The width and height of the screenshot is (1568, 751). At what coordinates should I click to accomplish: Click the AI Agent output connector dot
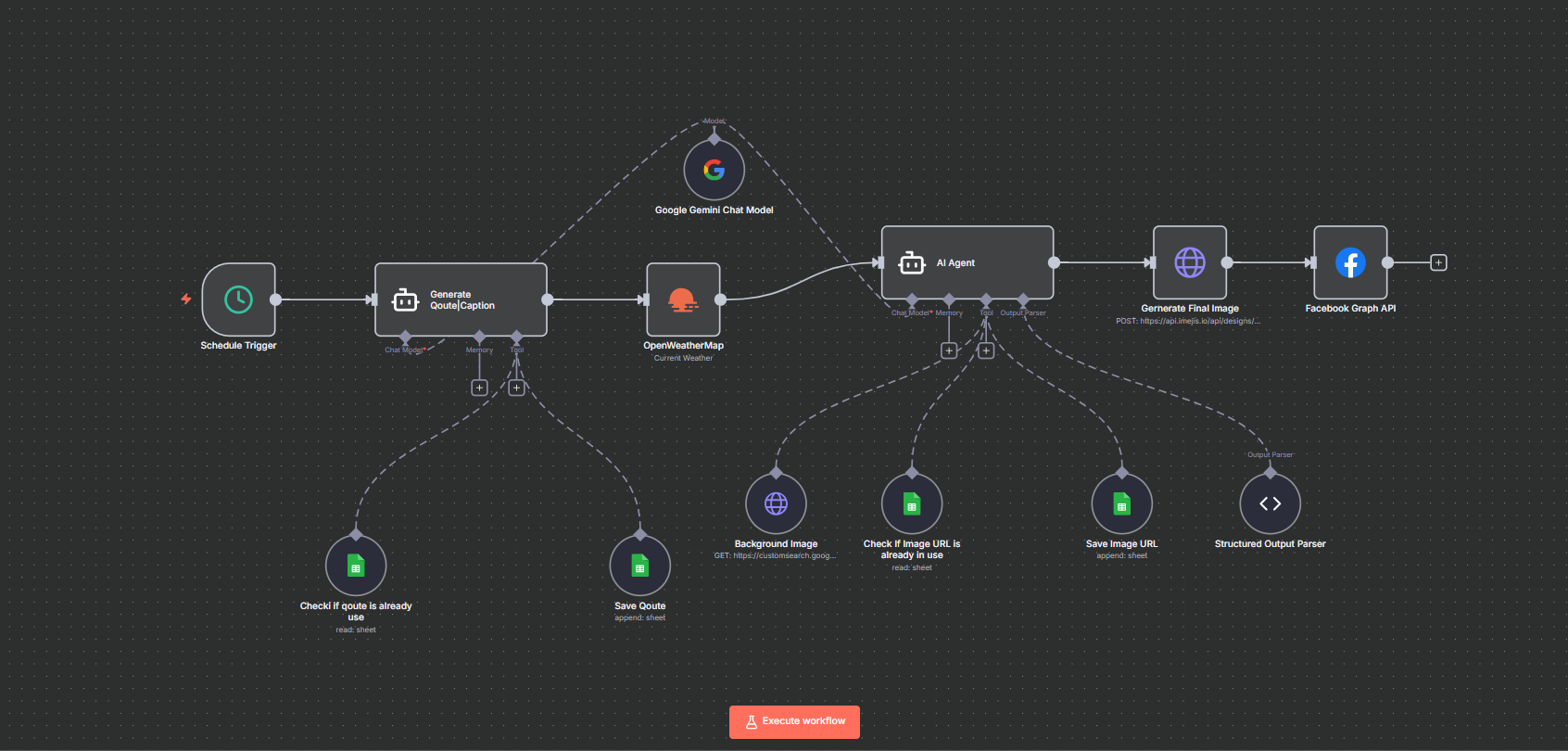pos(1054,262)
